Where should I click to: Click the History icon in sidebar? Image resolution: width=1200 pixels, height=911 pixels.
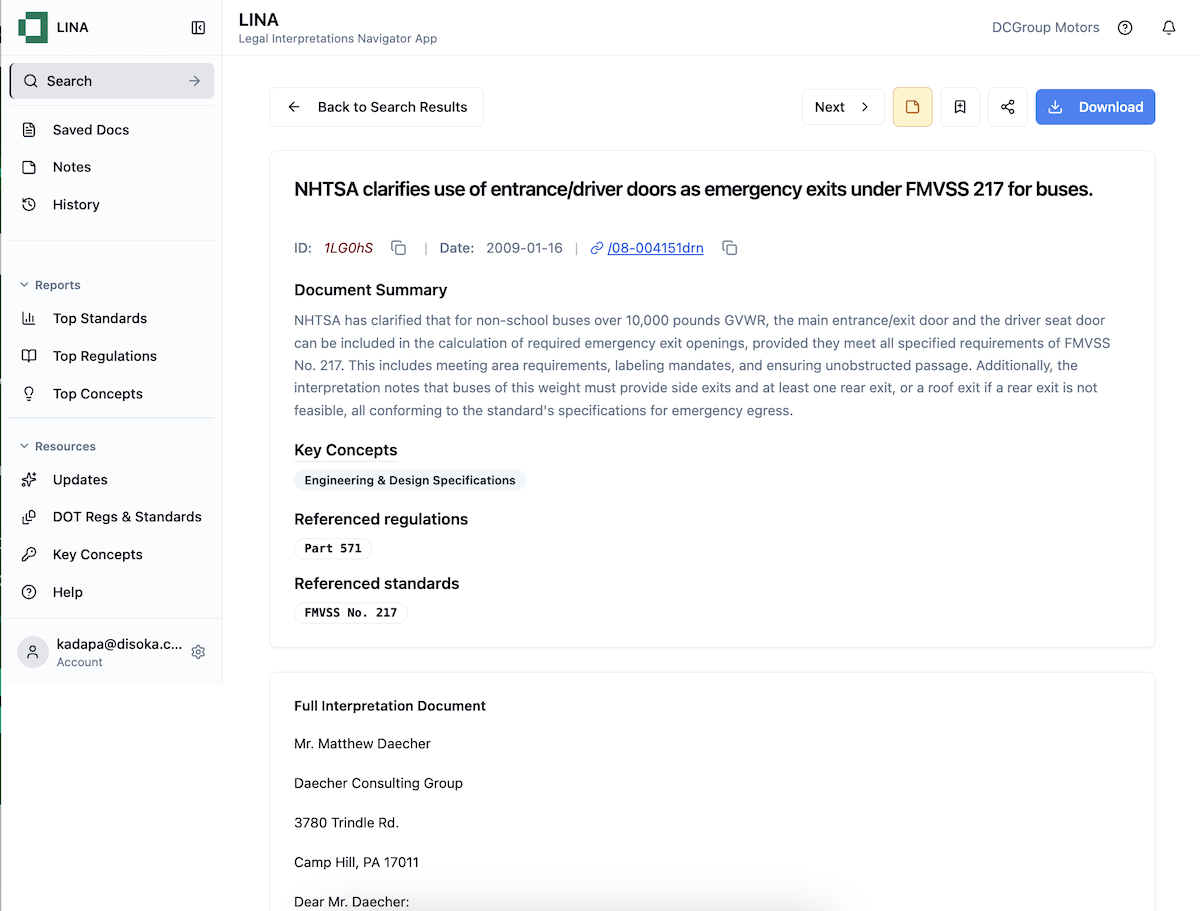pos(31,204)
